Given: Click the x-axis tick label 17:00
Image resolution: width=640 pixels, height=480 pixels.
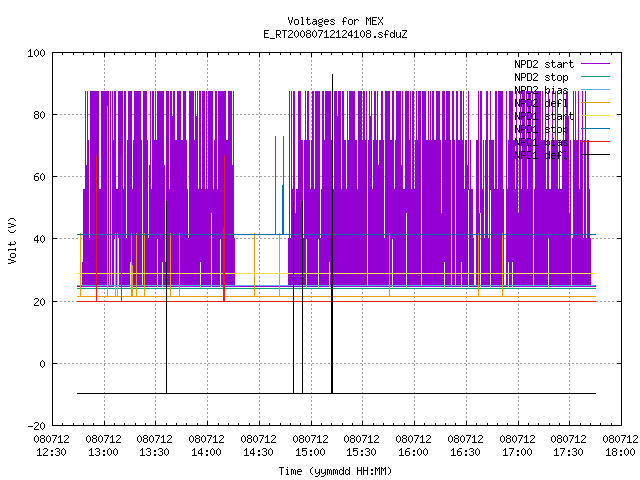Looking at the screenshot, I should click(517, 452).
